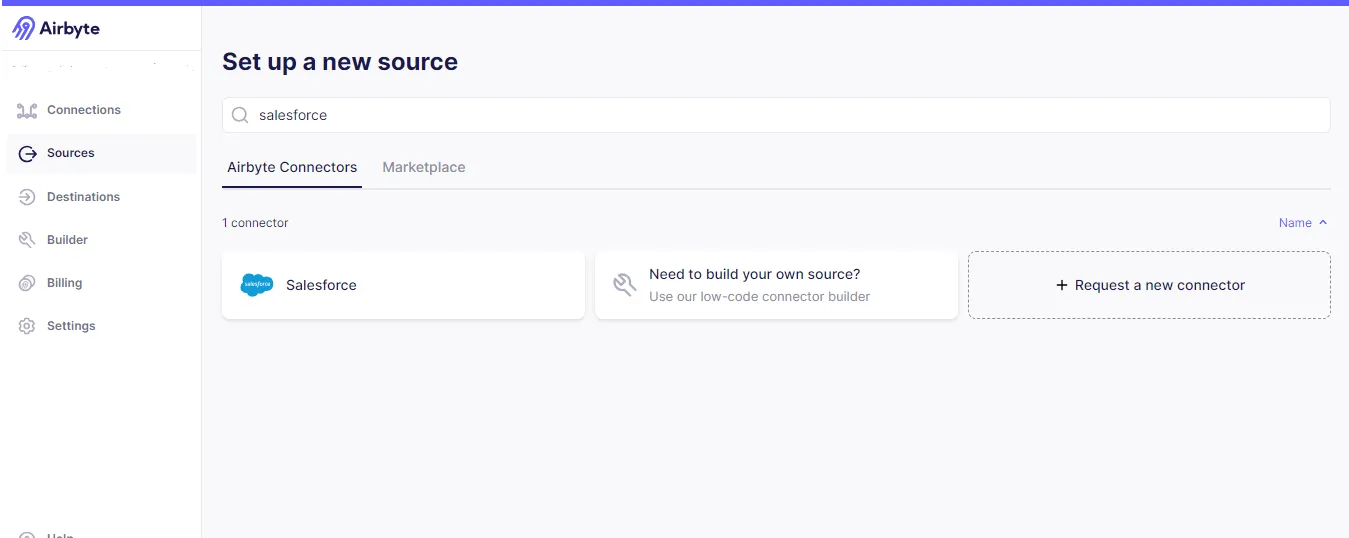Click the Salesforce cloud logo

point(257,285)
